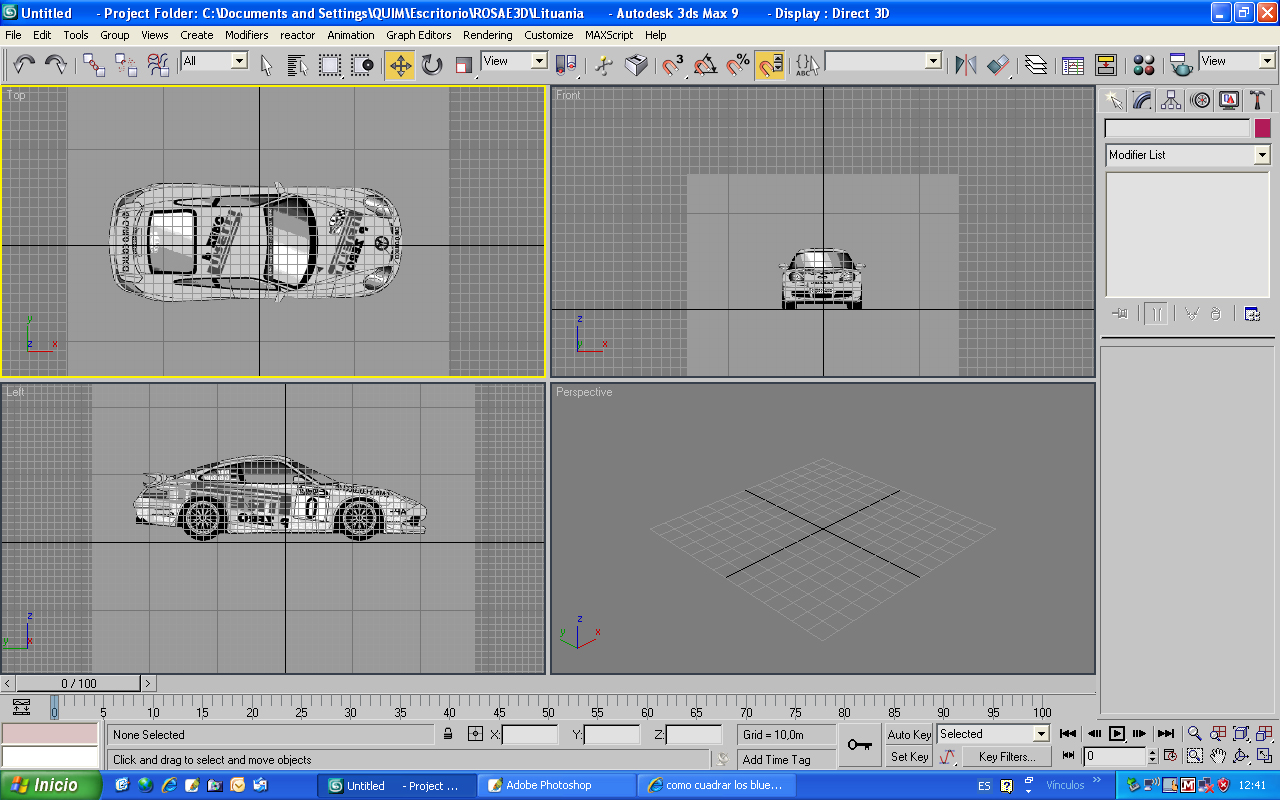Open the Layer Manager
The image size is (1280, 800).
pos(1036,65)
